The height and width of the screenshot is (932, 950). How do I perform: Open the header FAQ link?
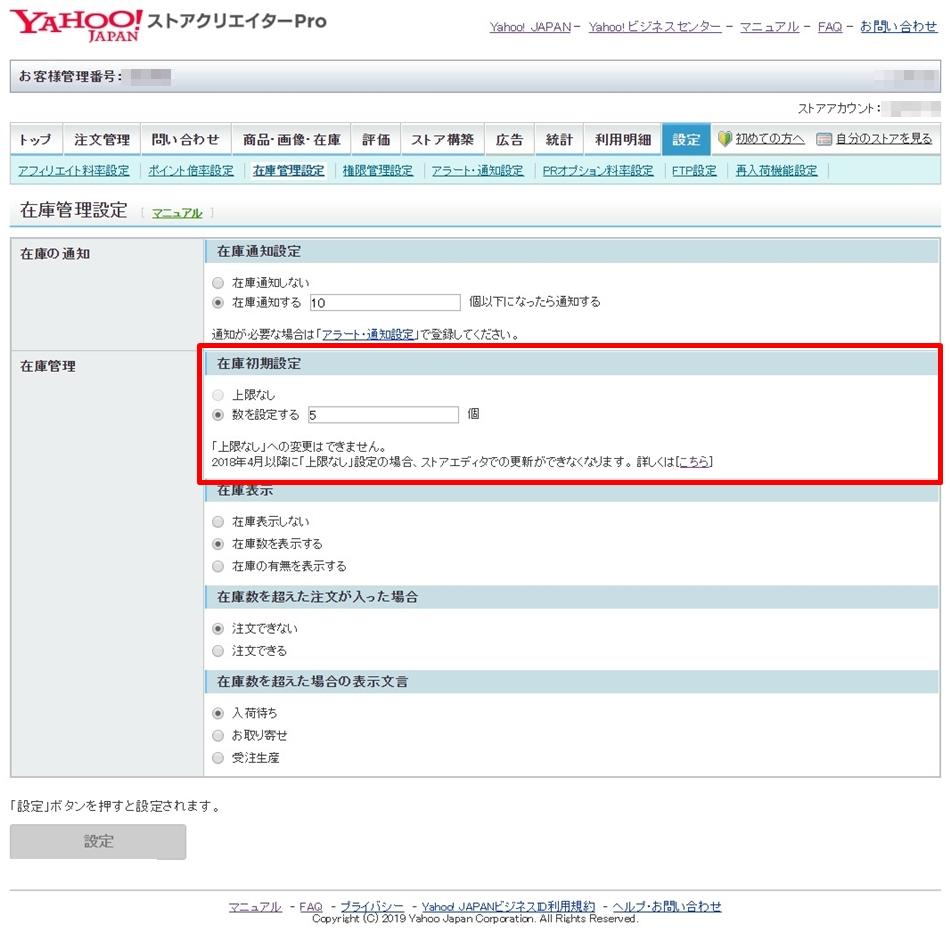[x=830, y=27]
